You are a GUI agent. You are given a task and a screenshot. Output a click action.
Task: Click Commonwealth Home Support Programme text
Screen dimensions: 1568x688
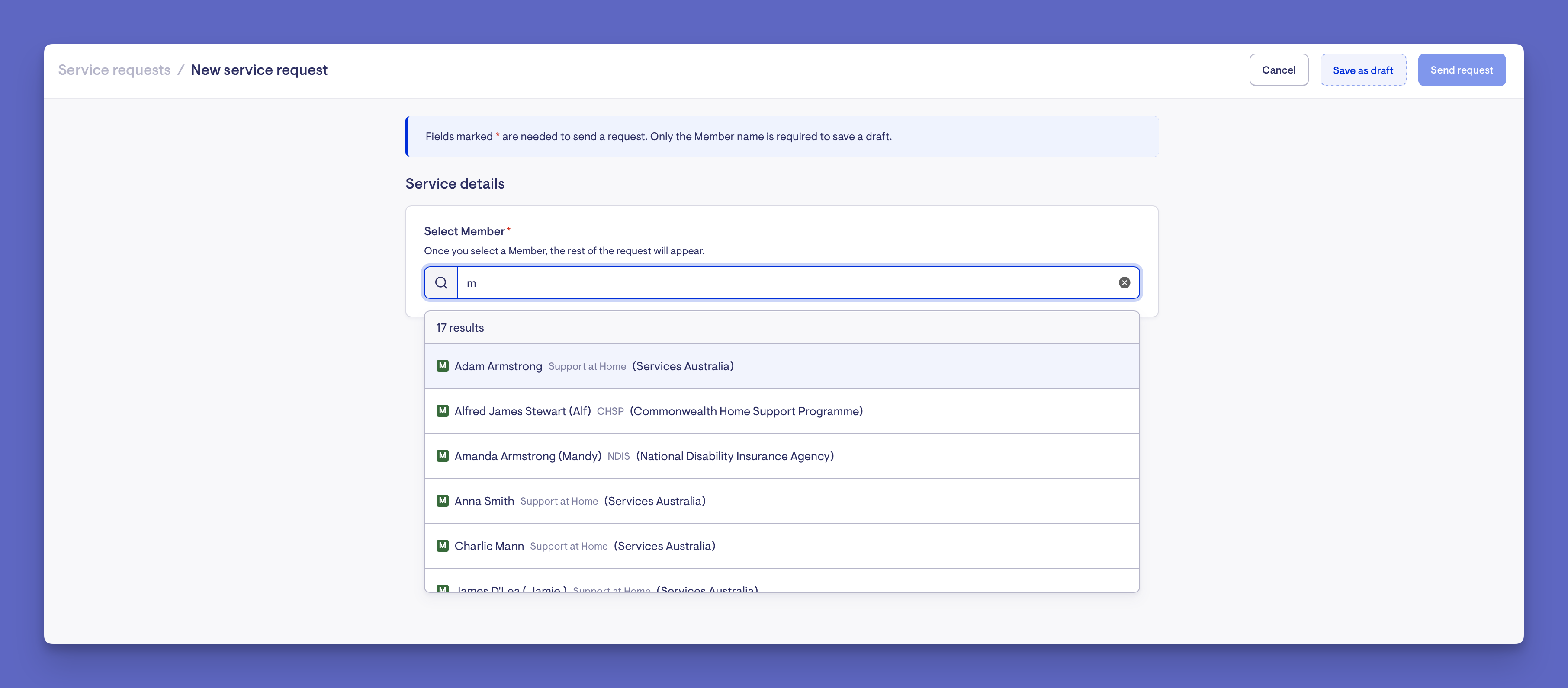[746, 411]
